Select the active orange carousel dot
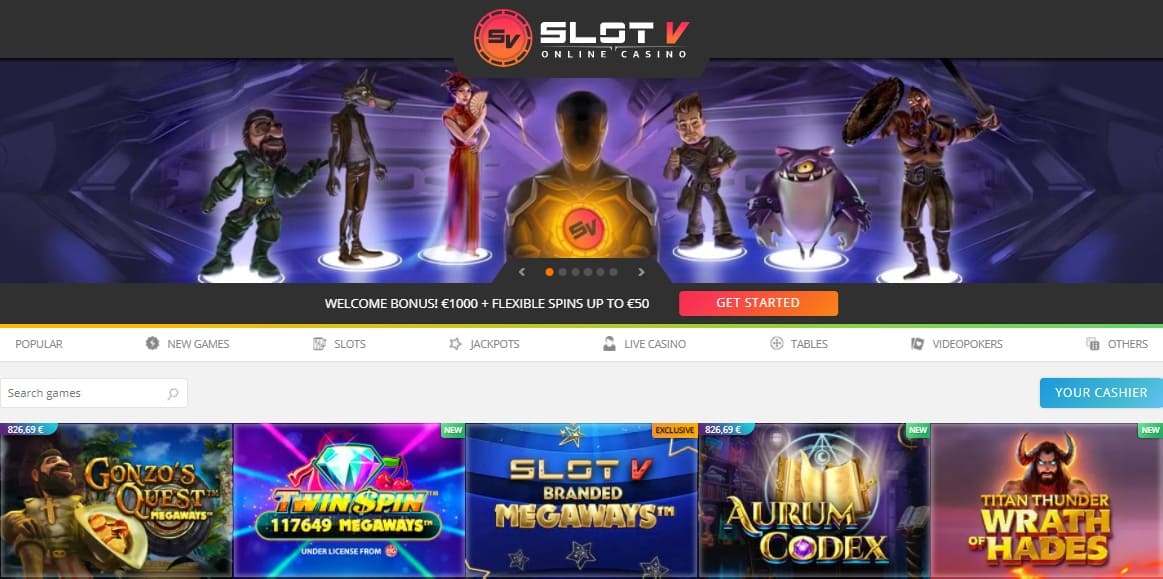 [550, 272]
